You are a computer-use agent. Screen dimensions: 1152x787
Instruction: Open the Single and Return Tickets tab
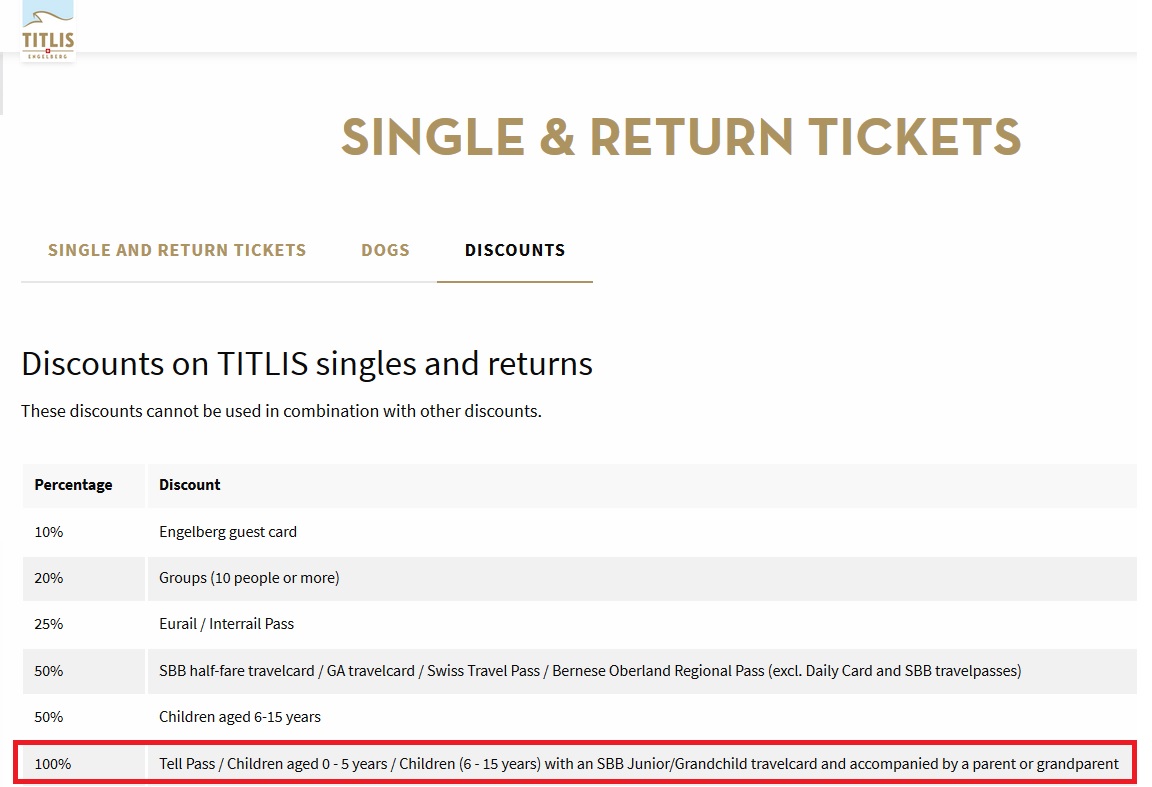pyautogui.click(x=177, y=251)
